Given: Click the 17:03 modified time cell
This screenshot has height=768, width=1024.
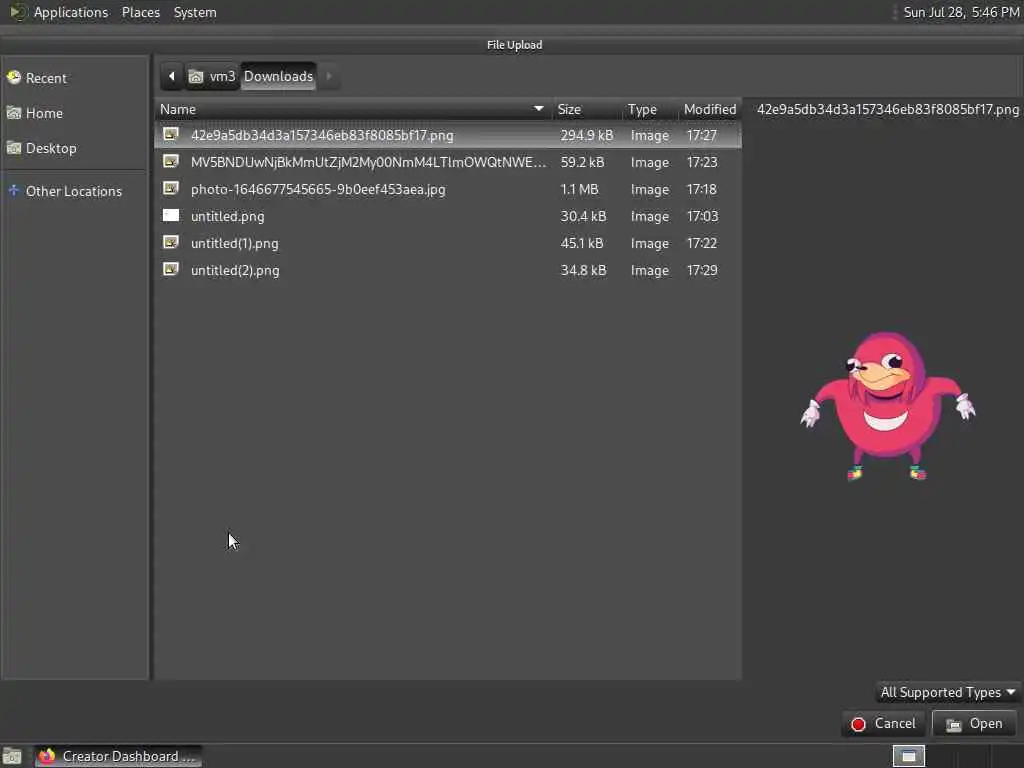Looking at the screenshot, I should (x=702, y=216).
